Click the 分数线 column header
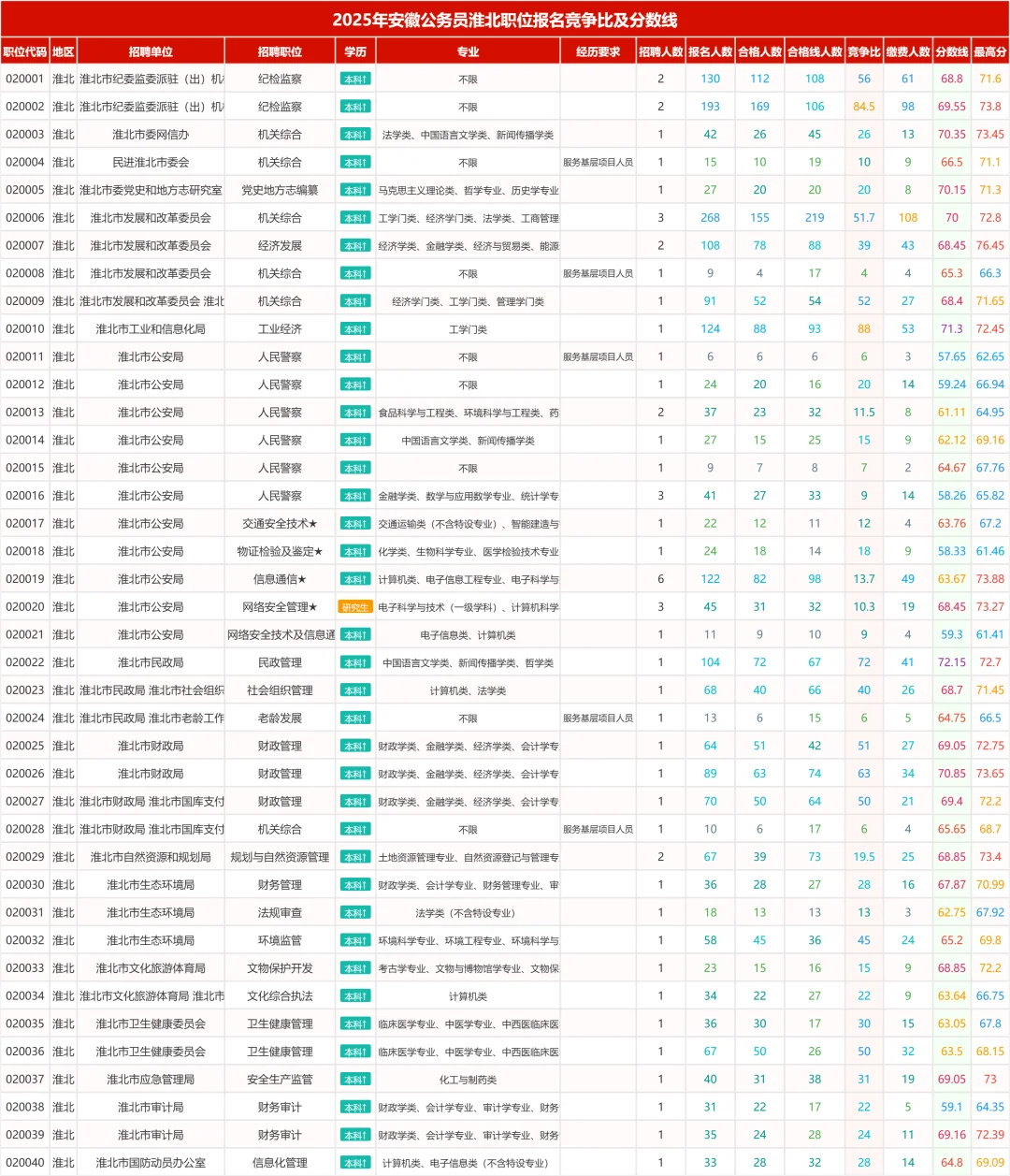1010x1176 pixels. click(952, 51)
